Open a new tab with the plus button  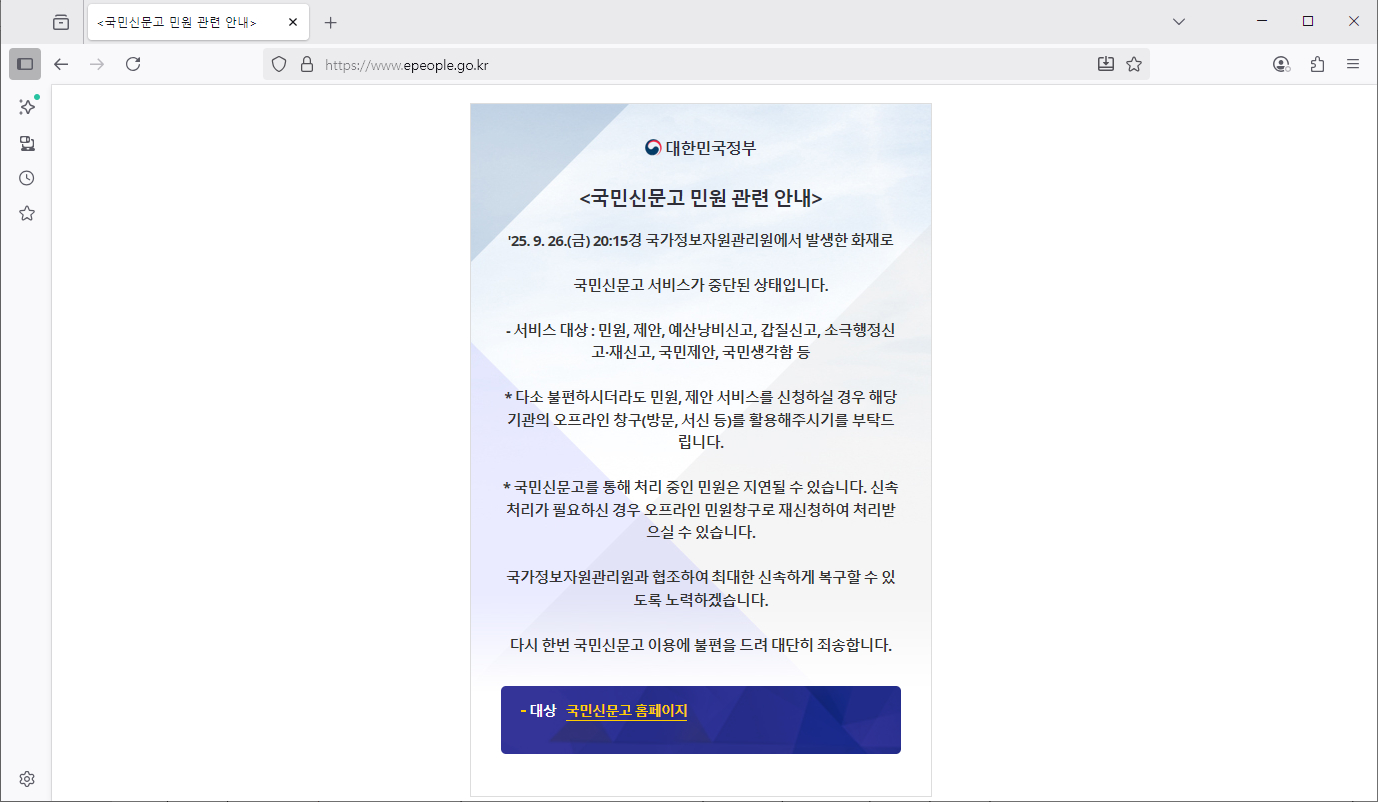tap(331, 21)
